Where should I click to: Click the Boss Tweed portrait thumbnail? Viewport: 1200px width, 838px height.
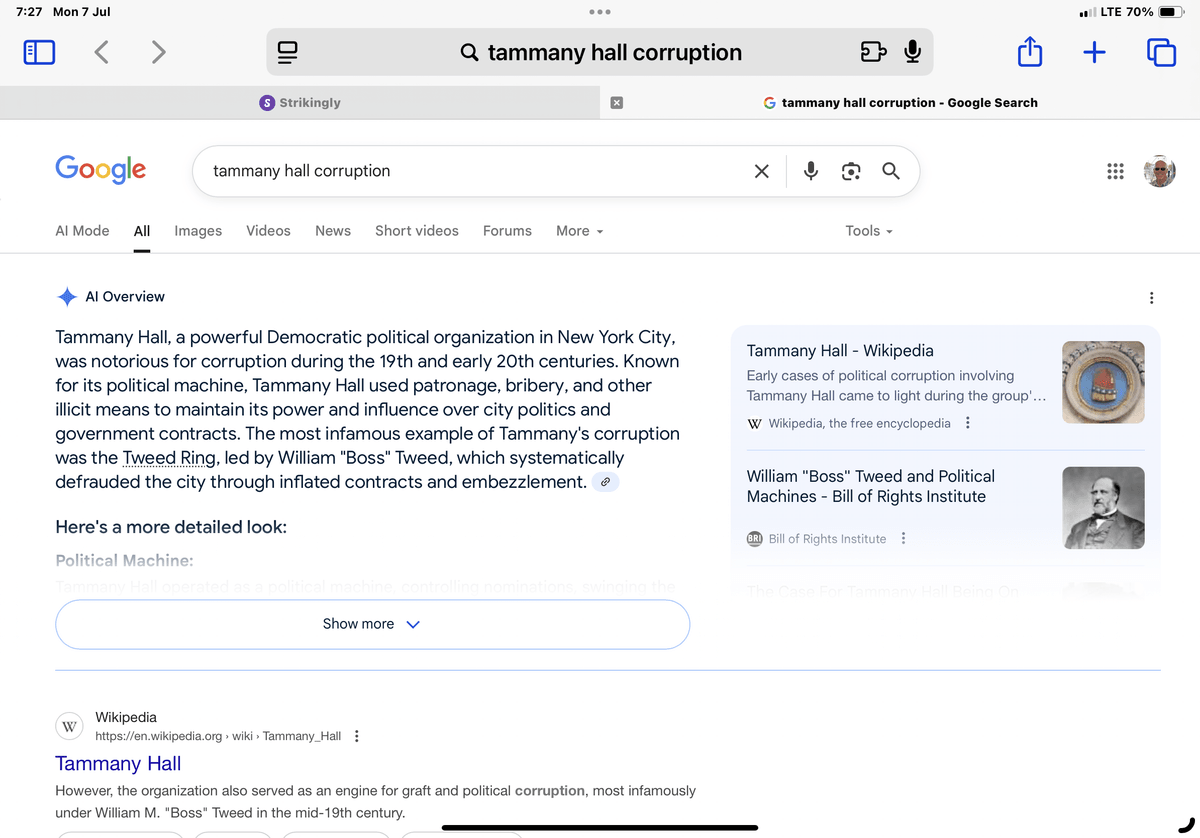(x=1103, y=507)
